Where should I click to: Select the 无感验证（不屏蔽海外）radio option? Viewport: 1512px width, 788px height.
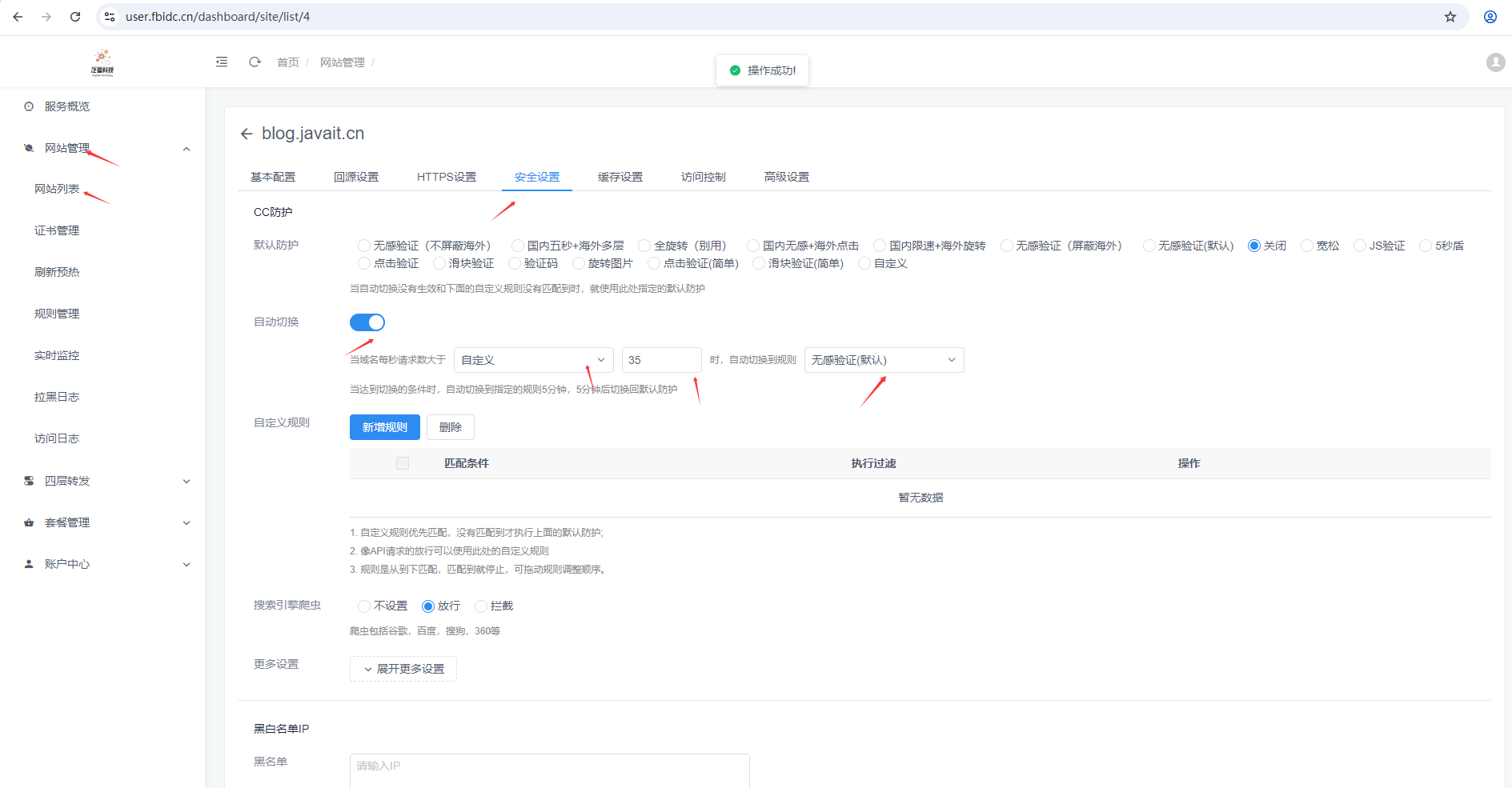point(364,246)
